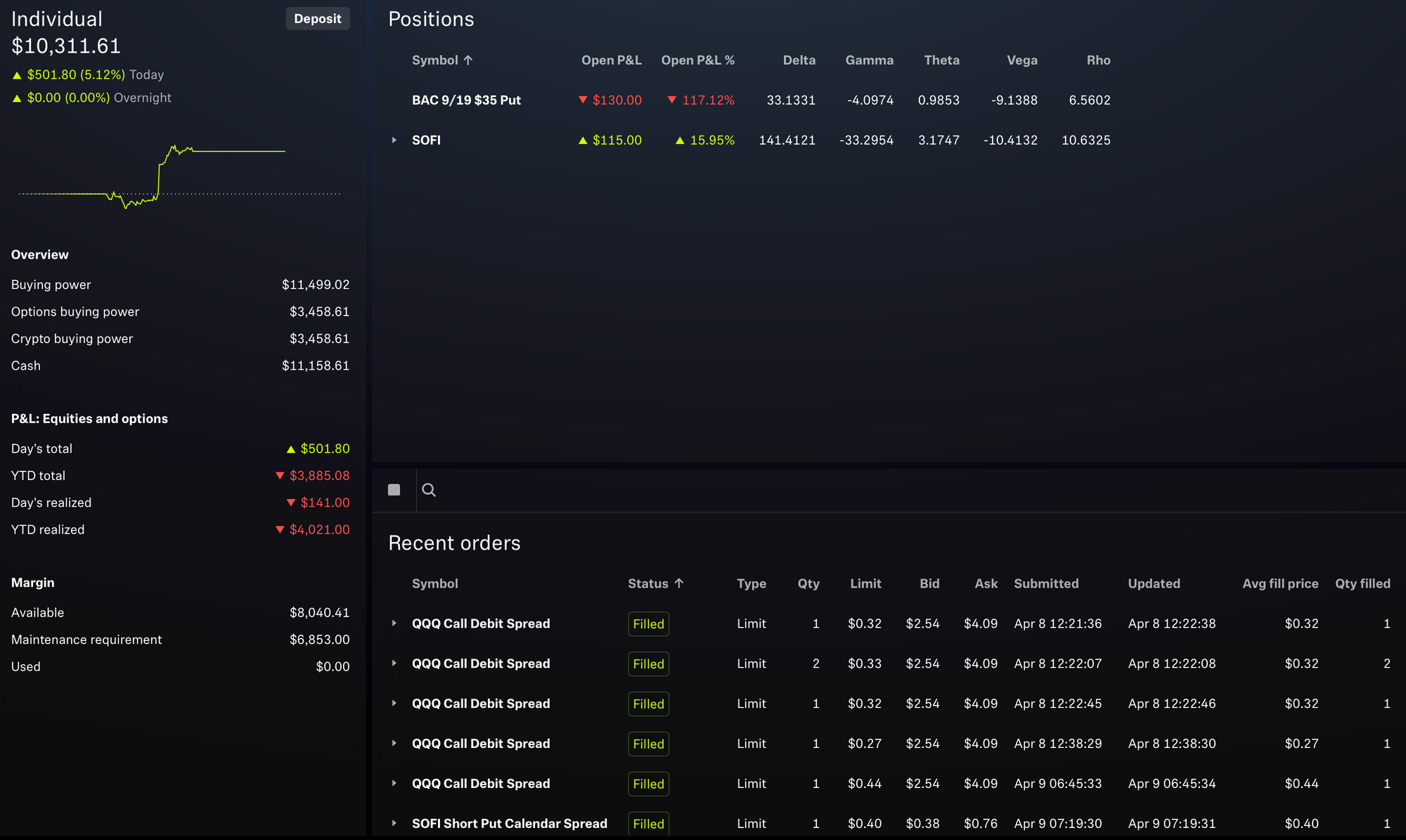
Task: Click the Avg fill price header
Action: click(x=1280, y=583)
